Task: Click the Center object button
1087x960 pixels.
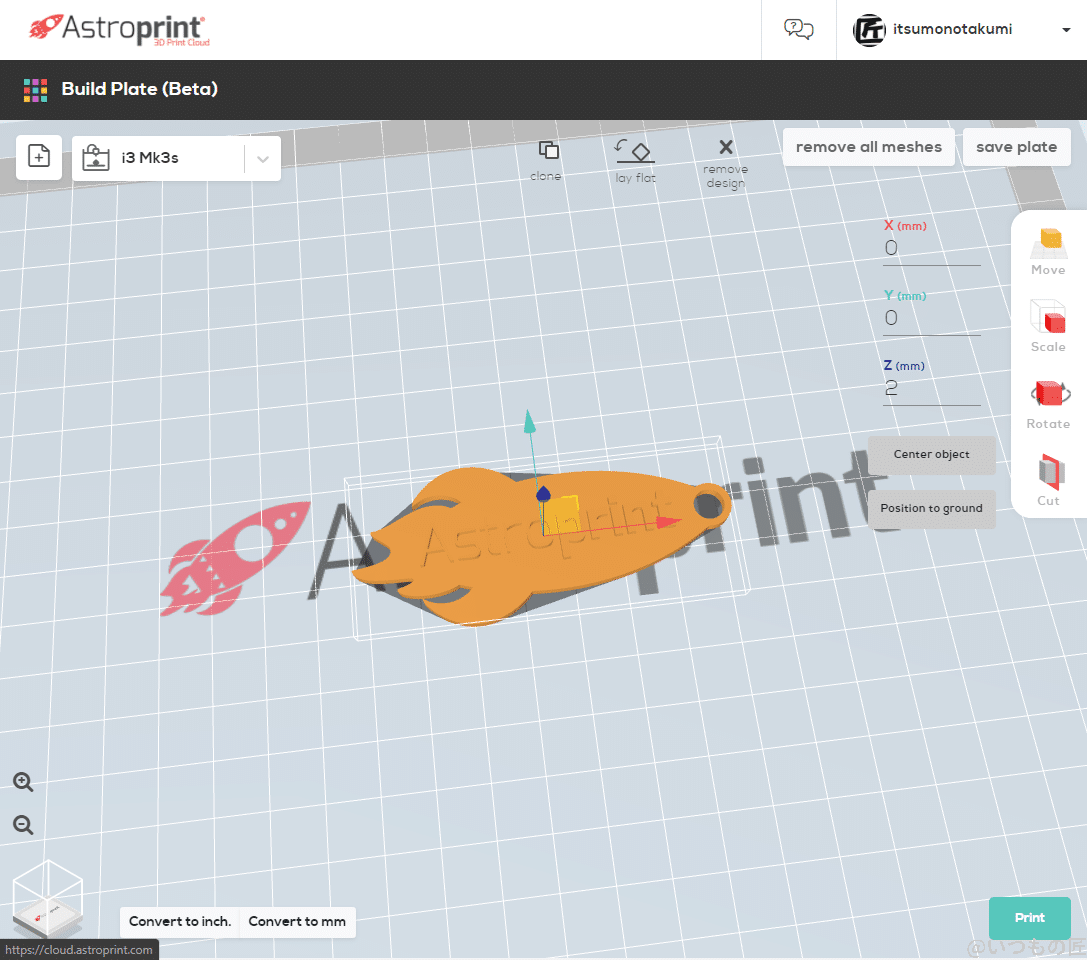Action: [931, 454]
